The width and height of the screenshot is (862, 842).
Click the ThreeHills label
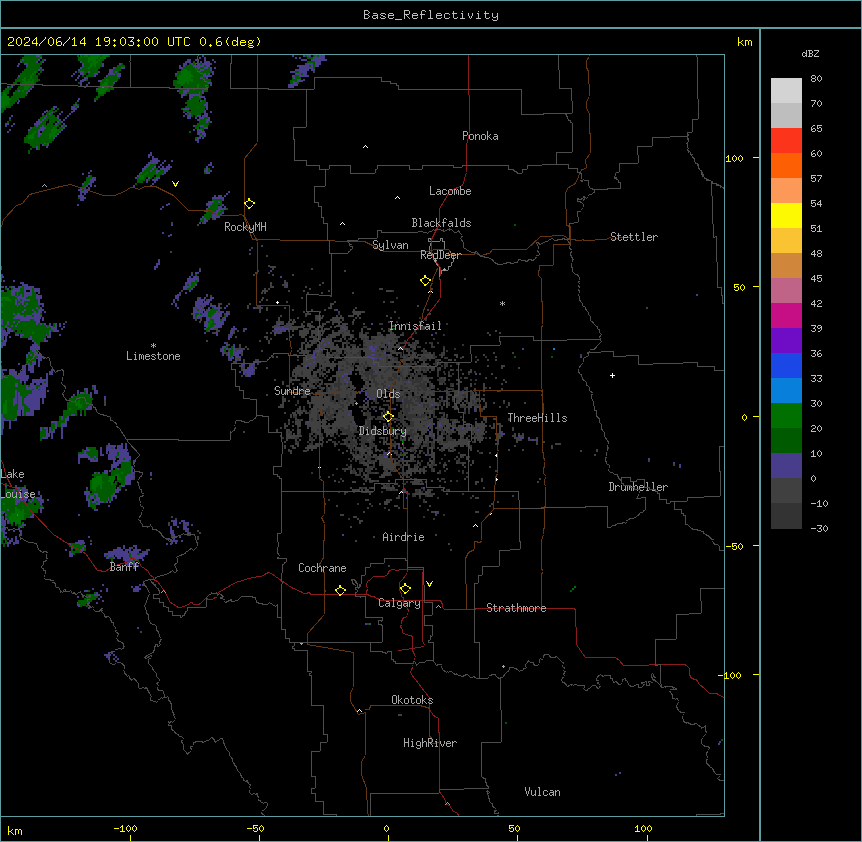(537, 418)
